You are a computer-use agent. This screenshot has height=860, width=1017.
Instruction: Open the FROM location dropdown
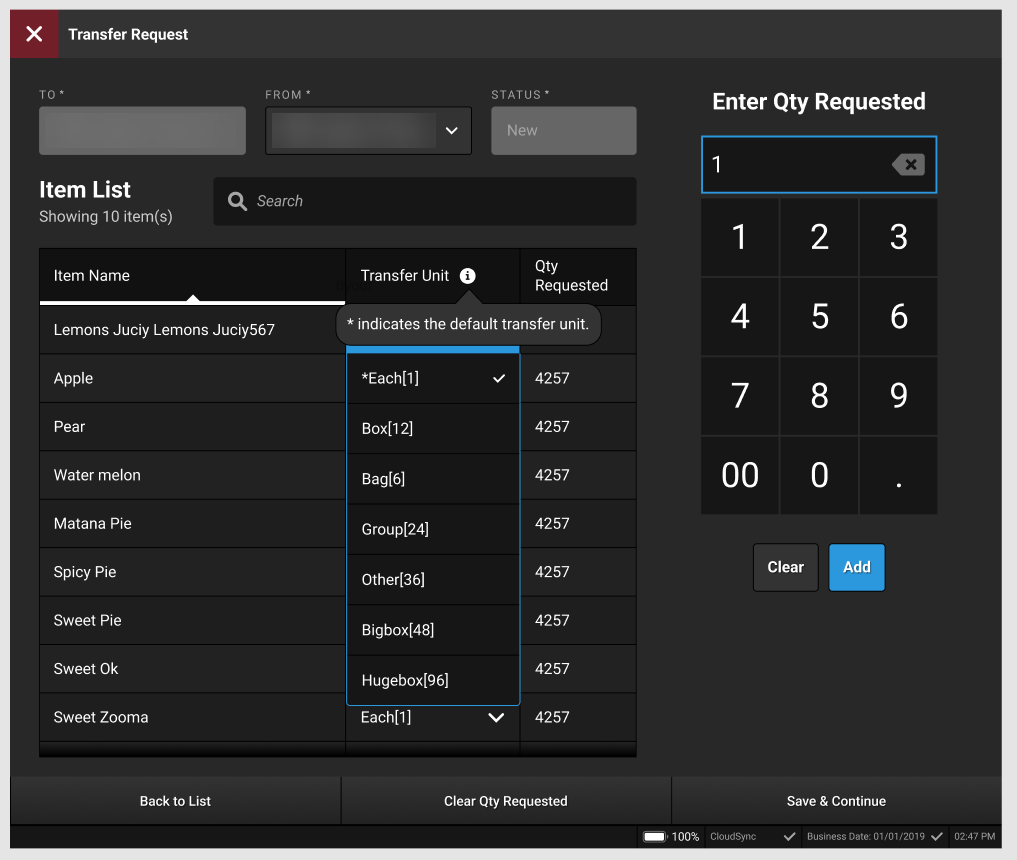(451, 131)
